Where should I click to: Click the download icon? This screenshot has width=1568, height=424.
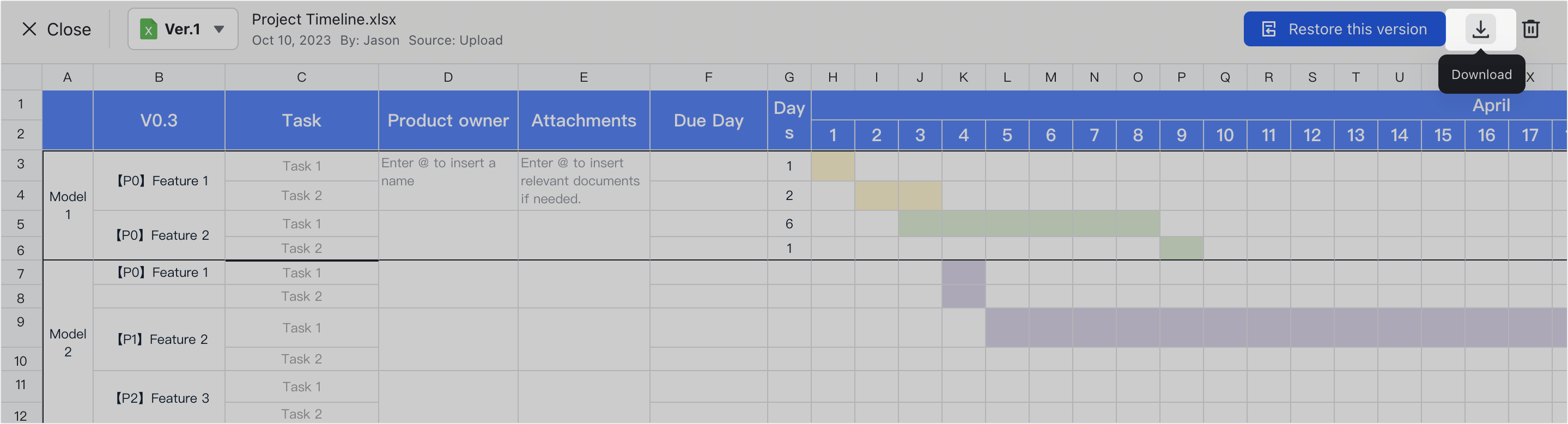[1480, 29]
